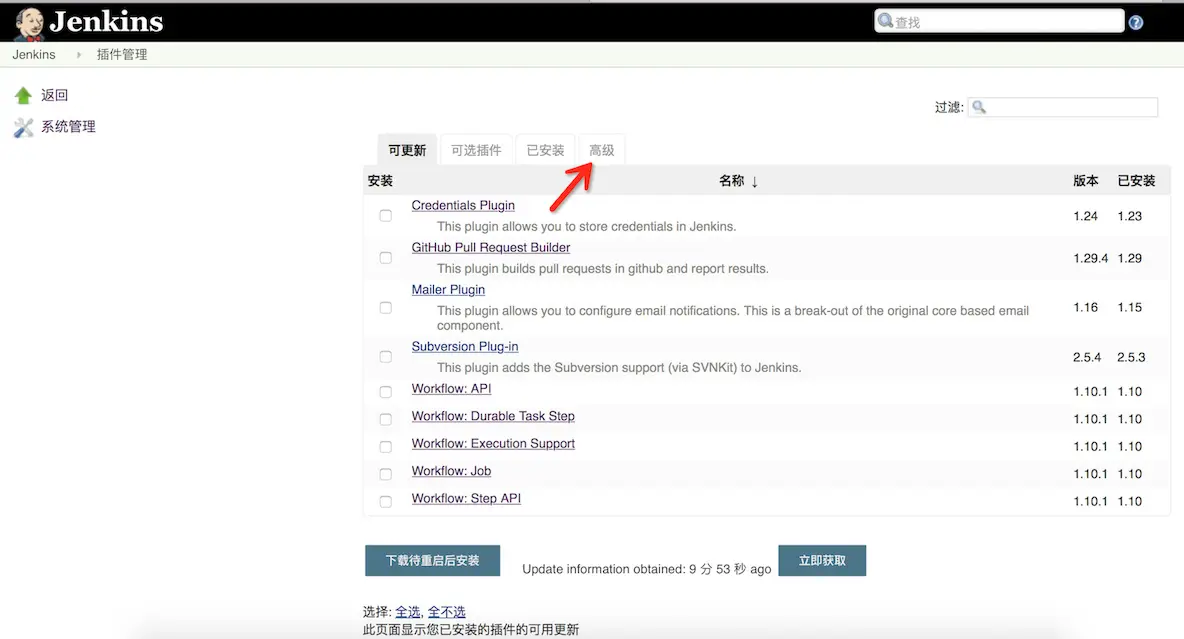Switch to the 可更新 tab
Screen dimensions: 1184x639
(407, 150)
